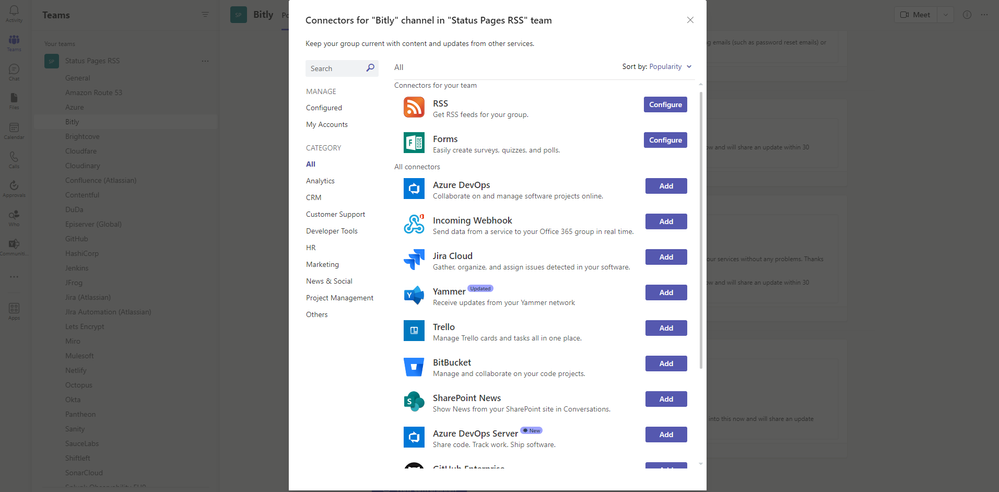This screenshot has width=999, height=492.
Task: Open the Netlify channel
Action: coord(76,370)
